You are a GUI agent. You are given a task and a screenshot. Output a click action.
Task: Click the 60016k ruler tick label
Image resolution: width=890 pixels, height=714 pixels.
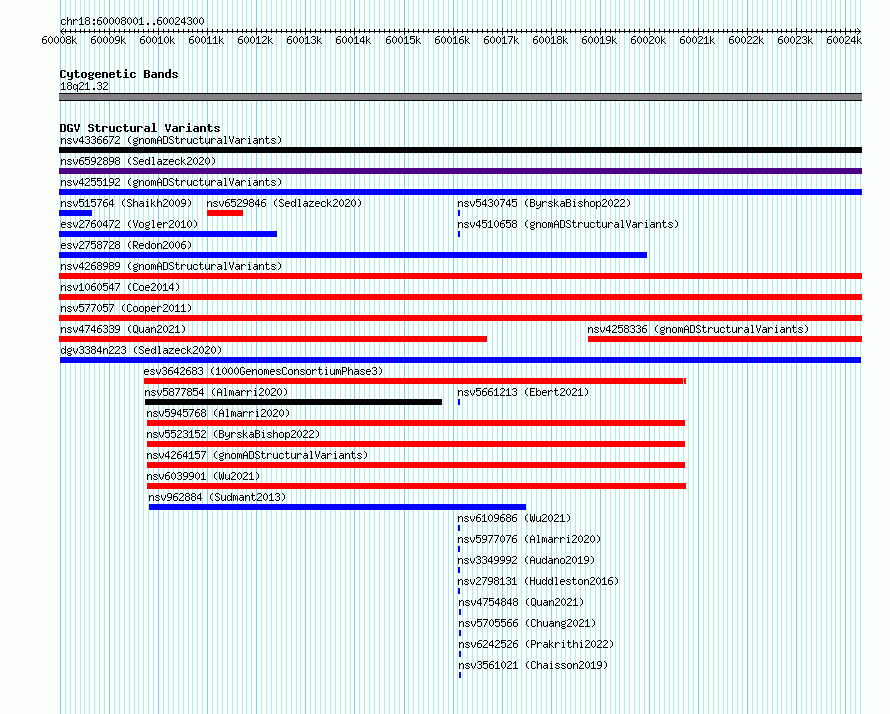452,40
